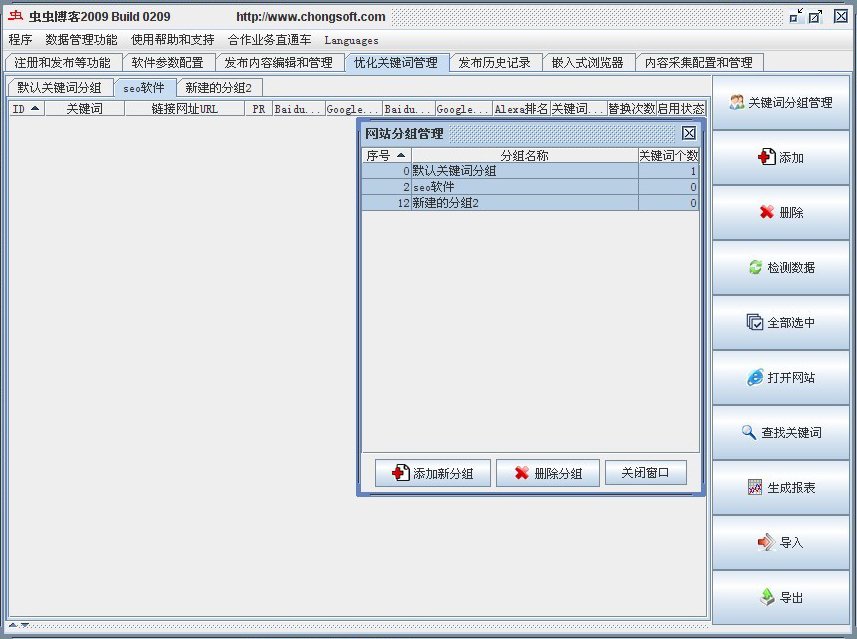Click the Select All checkbox-stack icon
The width and height of the screenshot is (857, 639).
pyautogui.click(x=755, y=322)
